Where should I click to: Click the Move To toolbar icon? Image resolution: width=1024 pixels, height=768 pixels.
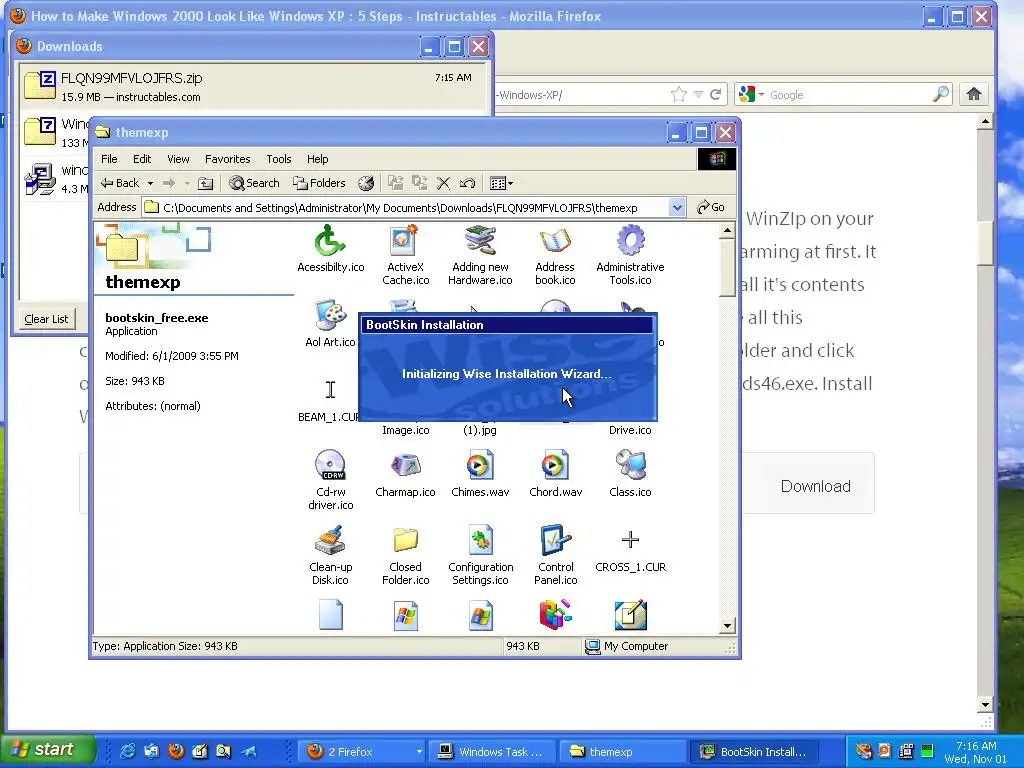395,184
